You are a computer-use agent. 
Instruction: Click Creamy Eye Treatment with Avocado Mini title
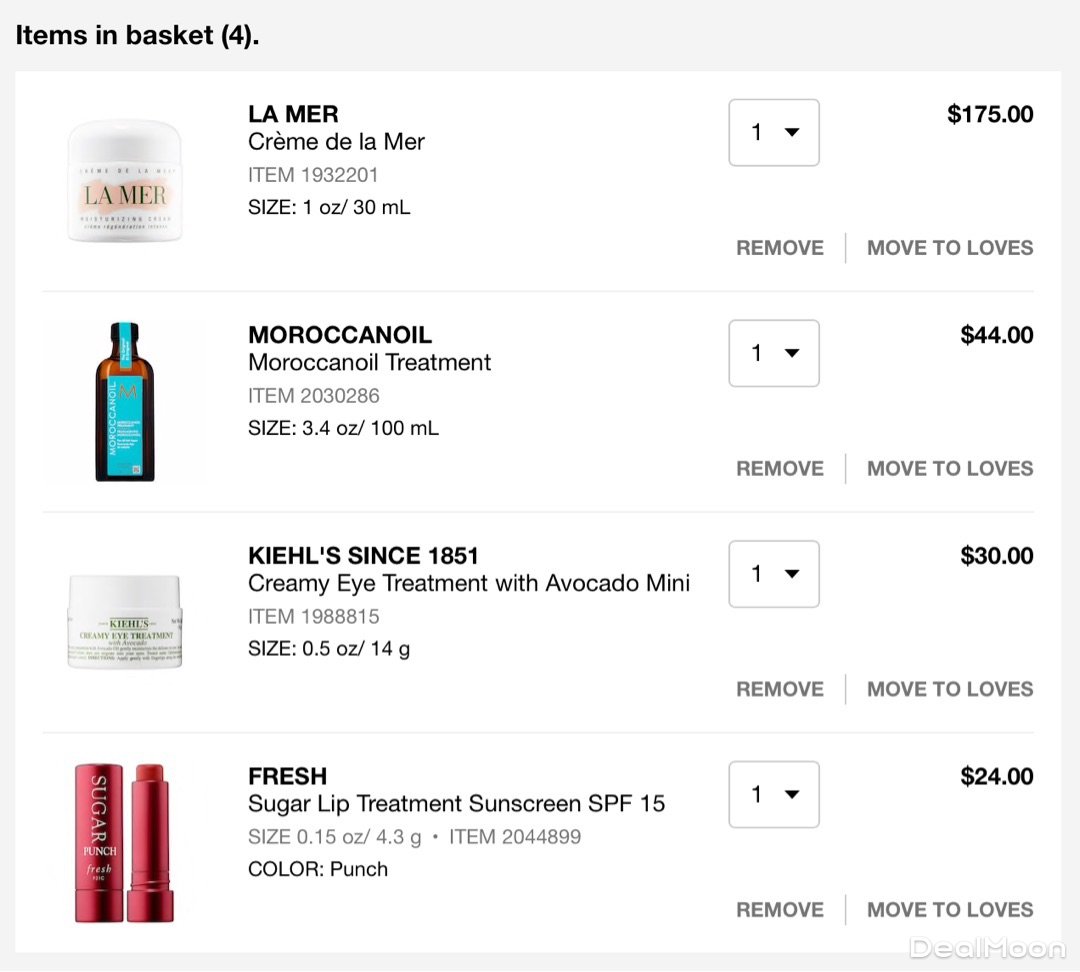point(469,584)
